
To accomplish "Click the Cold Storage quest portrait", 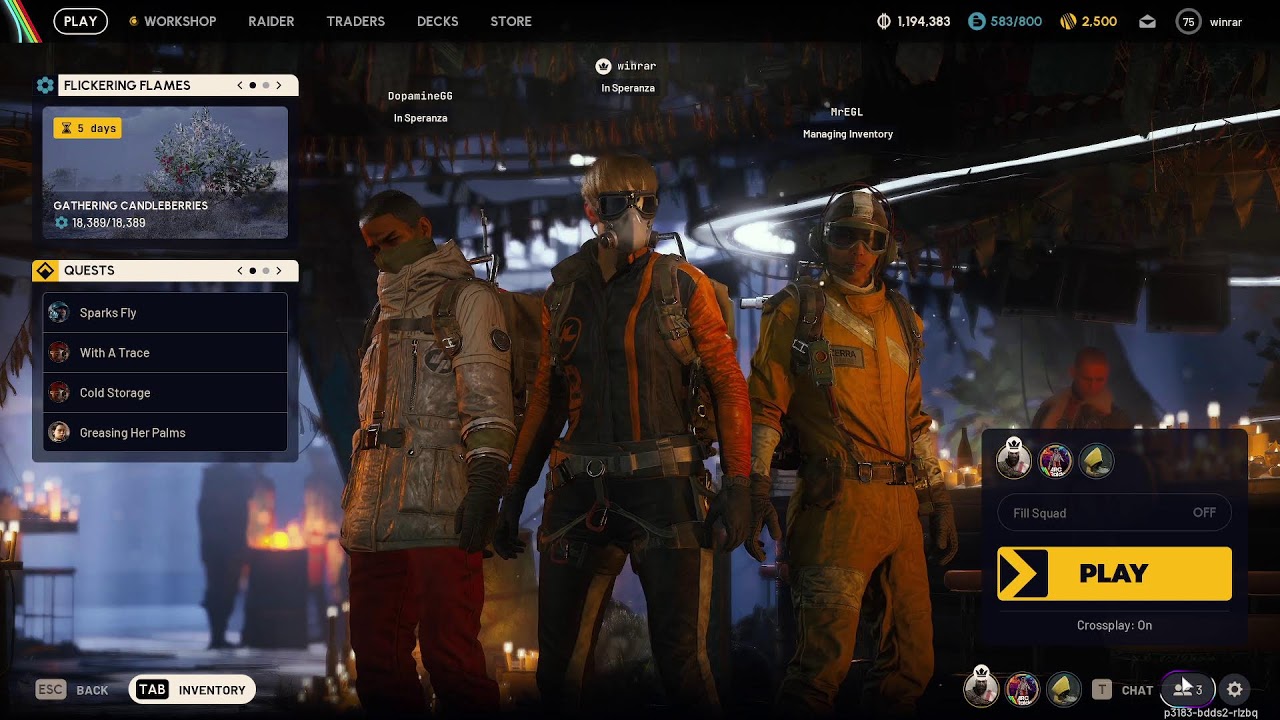I will coord(59,393).
